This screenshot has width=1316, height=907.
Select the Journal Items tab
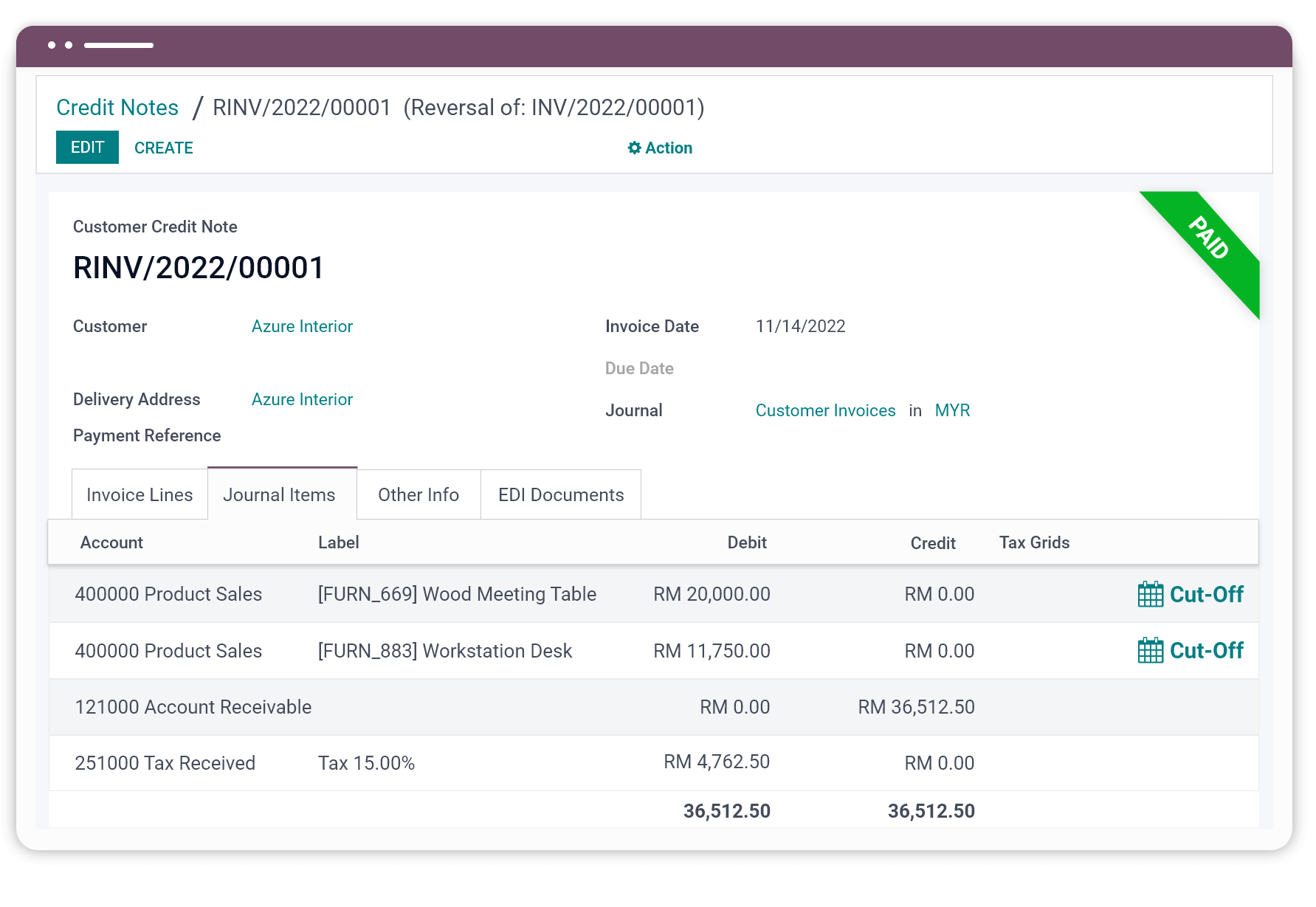click(280, 494)
